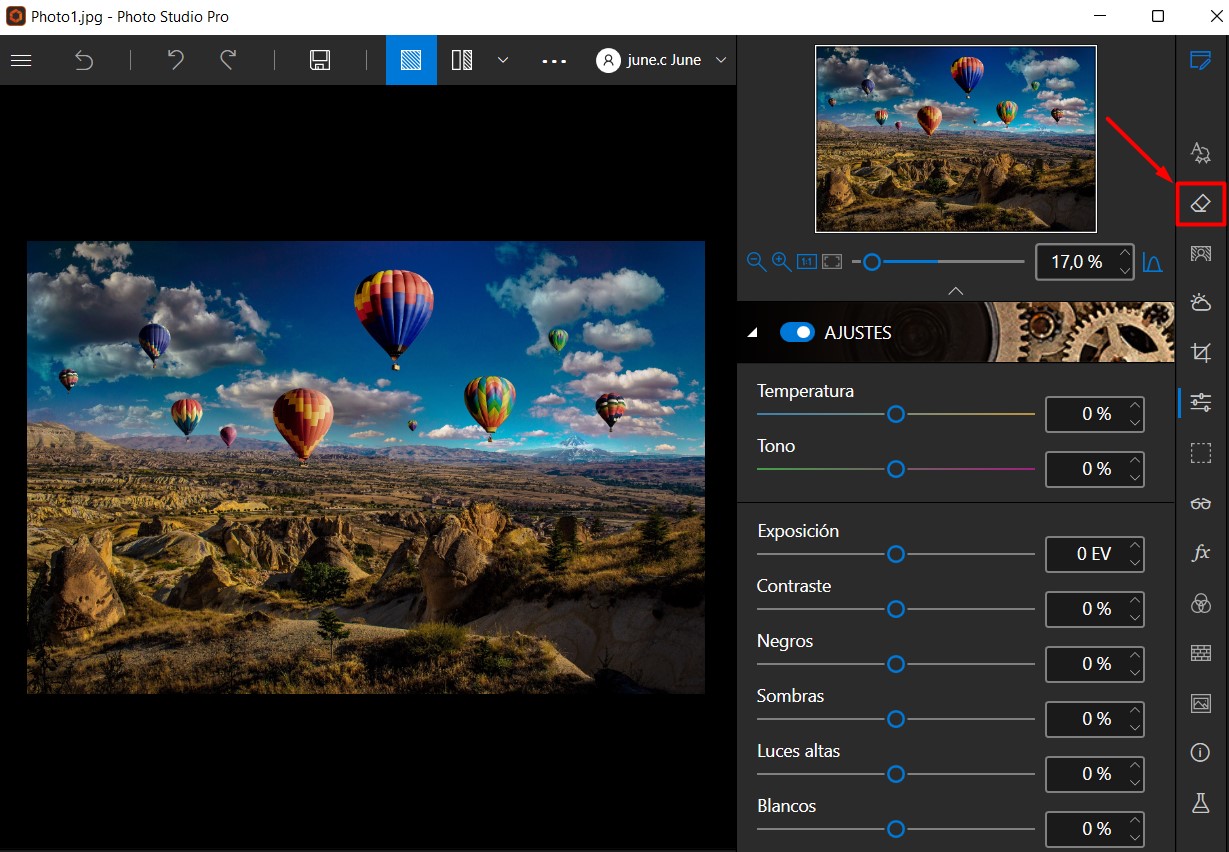The width and height of the screenshot is (1229, 852).
Task: Open the brick texture tool
Action: point(1201,653)
